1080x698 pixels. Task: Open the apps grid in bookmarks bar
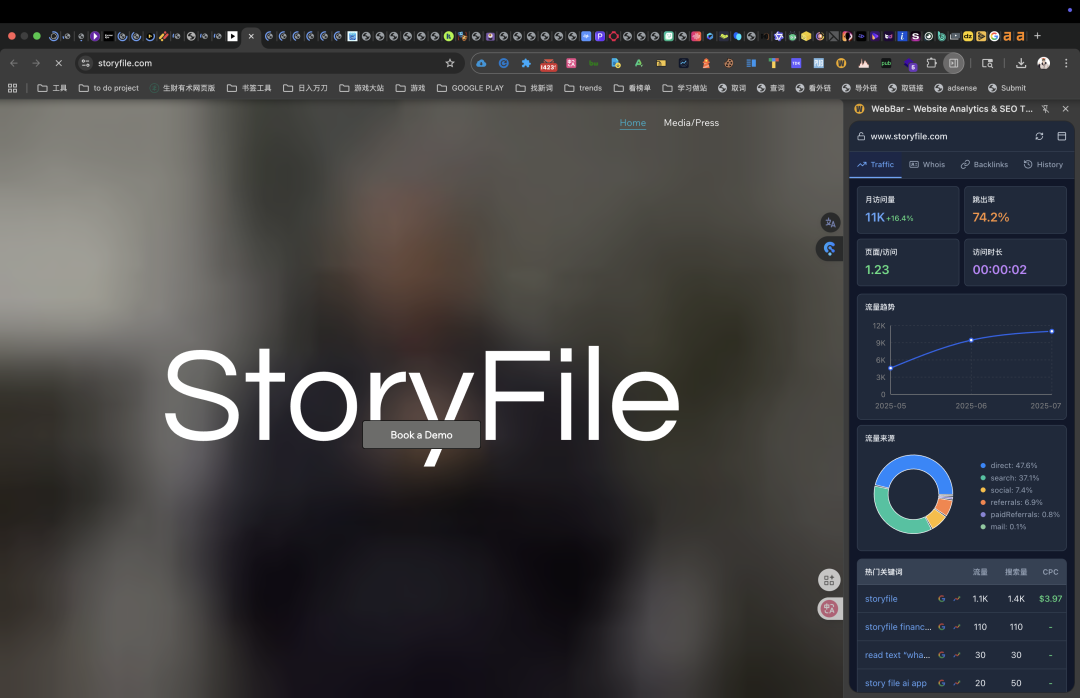(12, 88)
